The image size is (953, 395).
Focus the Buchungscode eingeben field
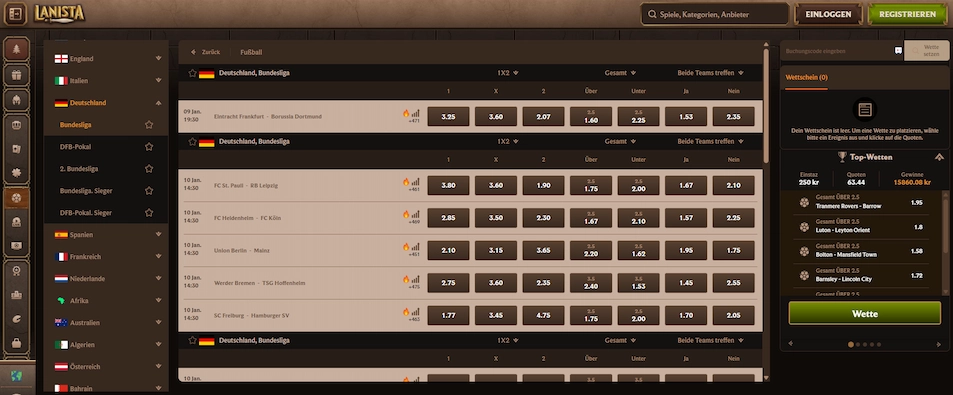(837, 51)
